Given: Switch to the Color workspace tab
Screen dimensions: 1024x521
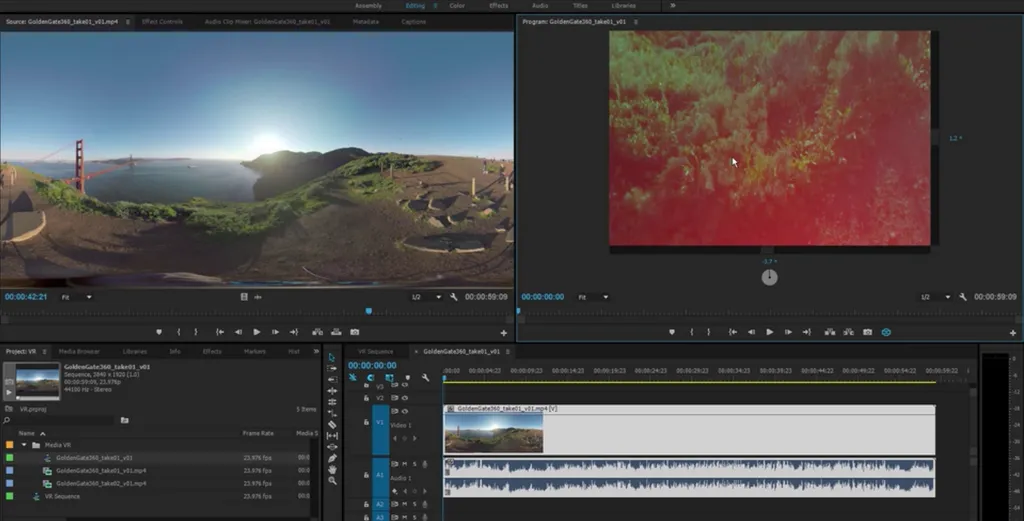Looking at the screenshot, I should point(457,6).
